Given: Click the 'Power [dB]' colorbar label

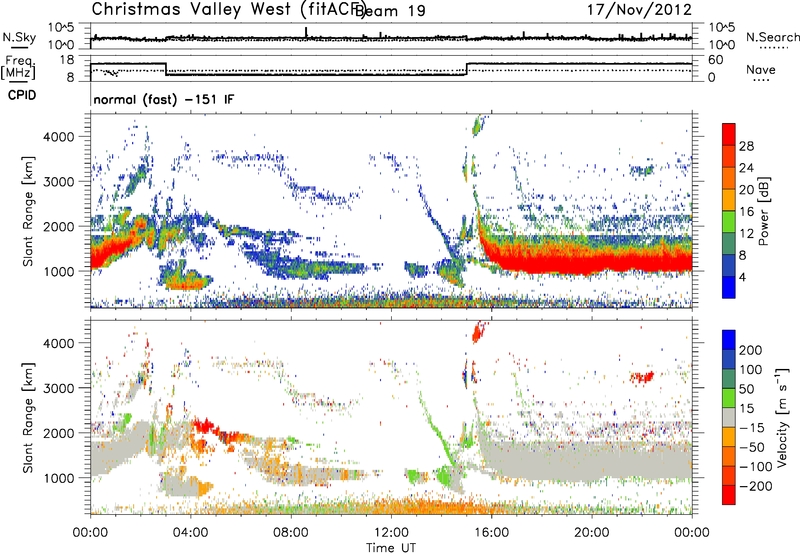Looking at the screenshot, I should pyautogui.click(x=764, y=211).
